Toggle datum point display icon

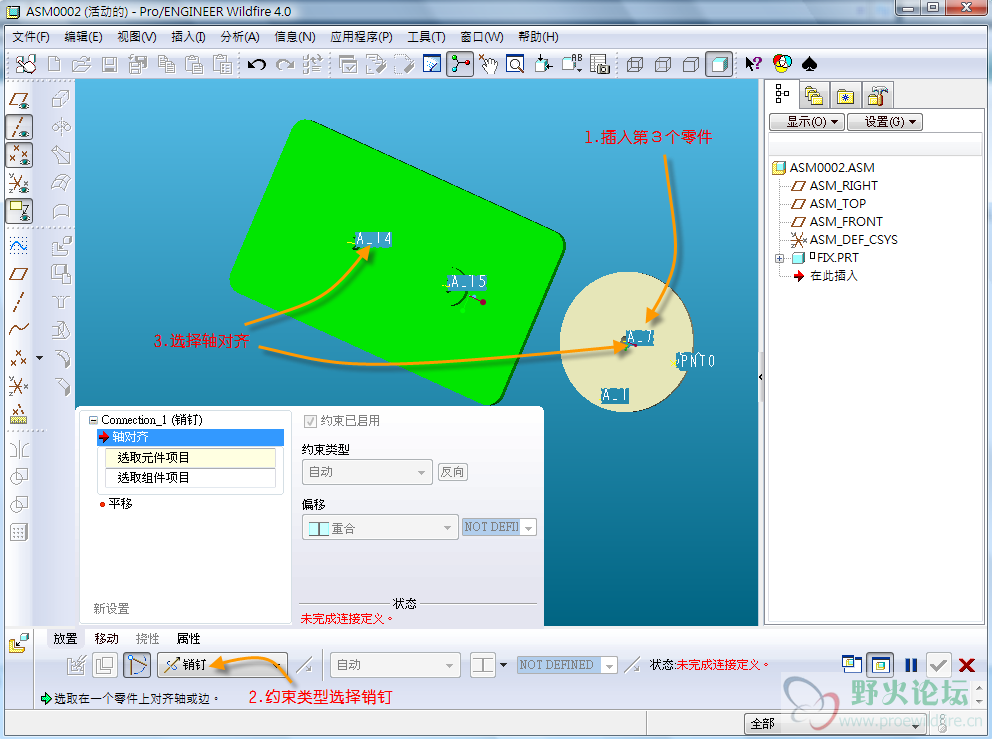(19, 155)
